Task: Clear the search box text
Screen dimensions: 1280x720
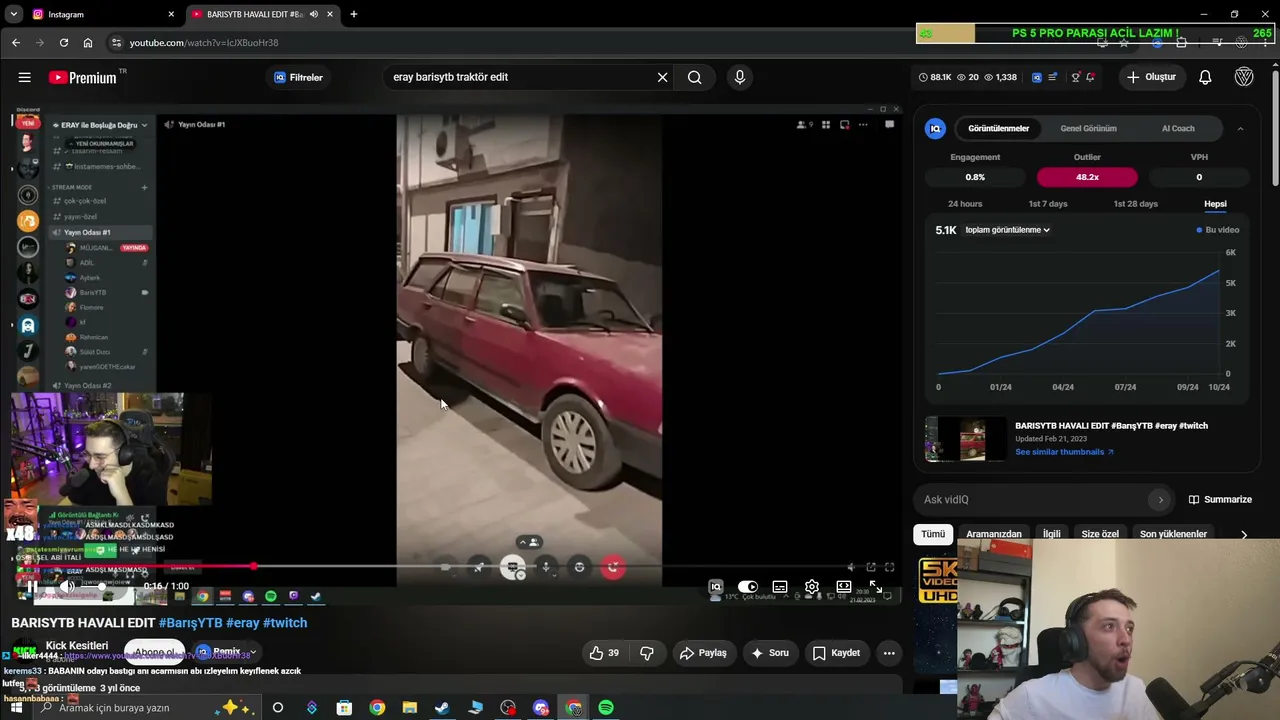Action: tap(662, 77)
